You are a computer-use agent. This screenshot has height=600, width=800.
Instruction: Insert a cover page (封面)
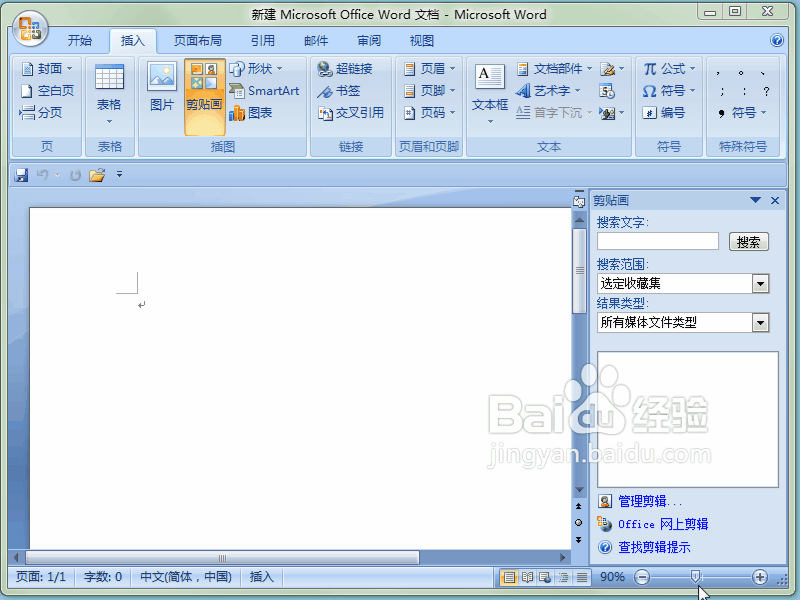pos(47,68)
